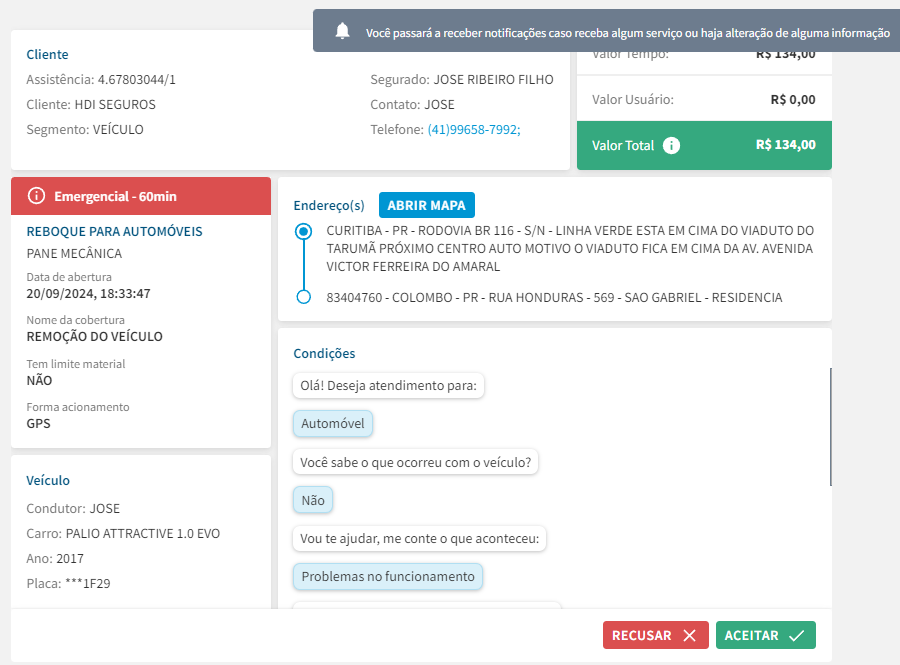Click the Não answer chip

[x=313, y=500]
